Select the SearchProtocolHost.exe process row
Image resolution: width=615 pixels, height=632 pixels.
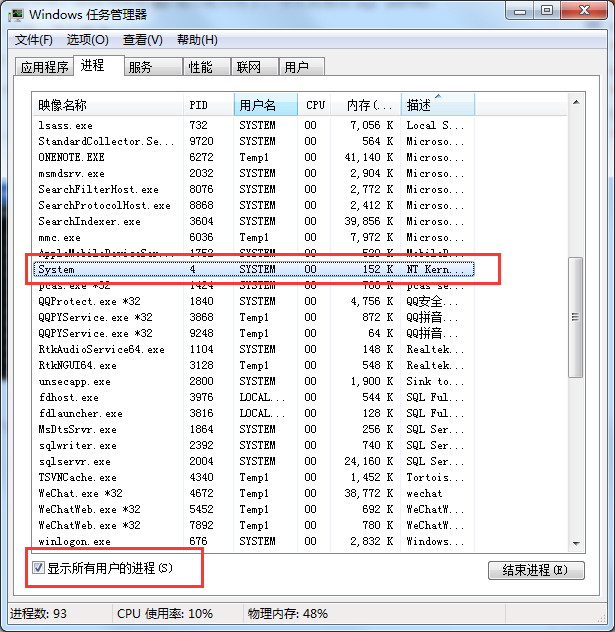254,205
